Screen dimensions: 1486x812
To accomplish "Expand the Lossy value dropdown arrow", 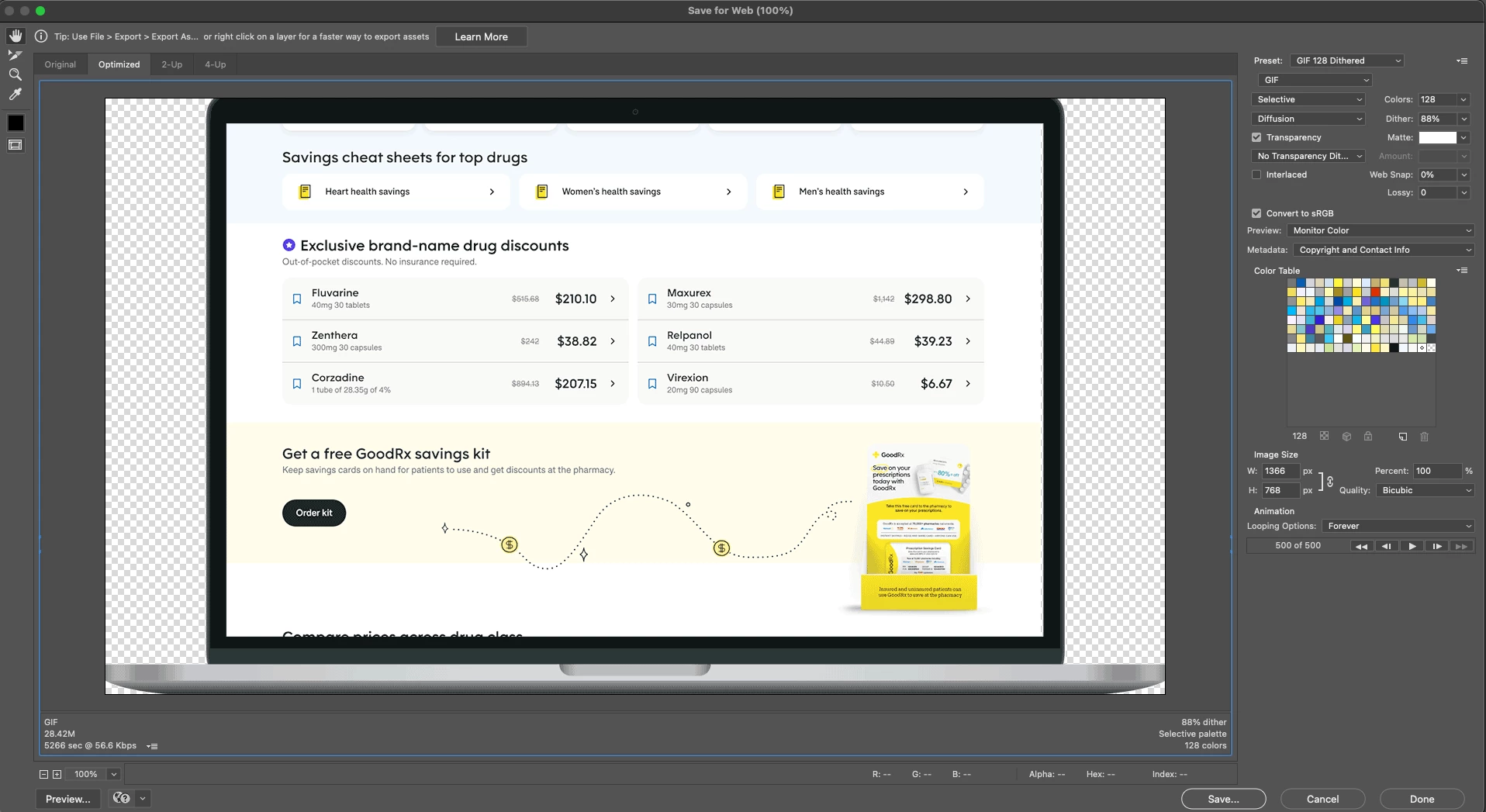I will click(1464, 192).
